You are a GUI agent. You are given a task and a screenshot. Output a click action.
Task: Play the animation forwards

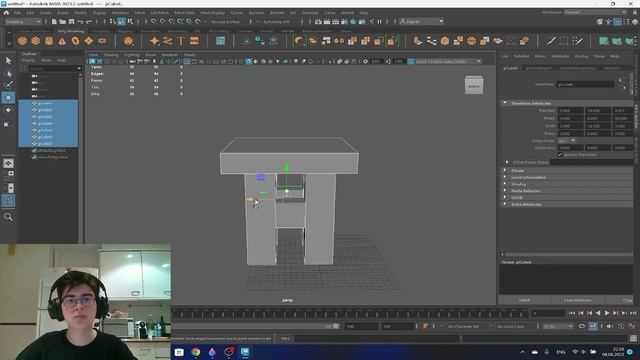pyautogui.click(x=607, y=313)
